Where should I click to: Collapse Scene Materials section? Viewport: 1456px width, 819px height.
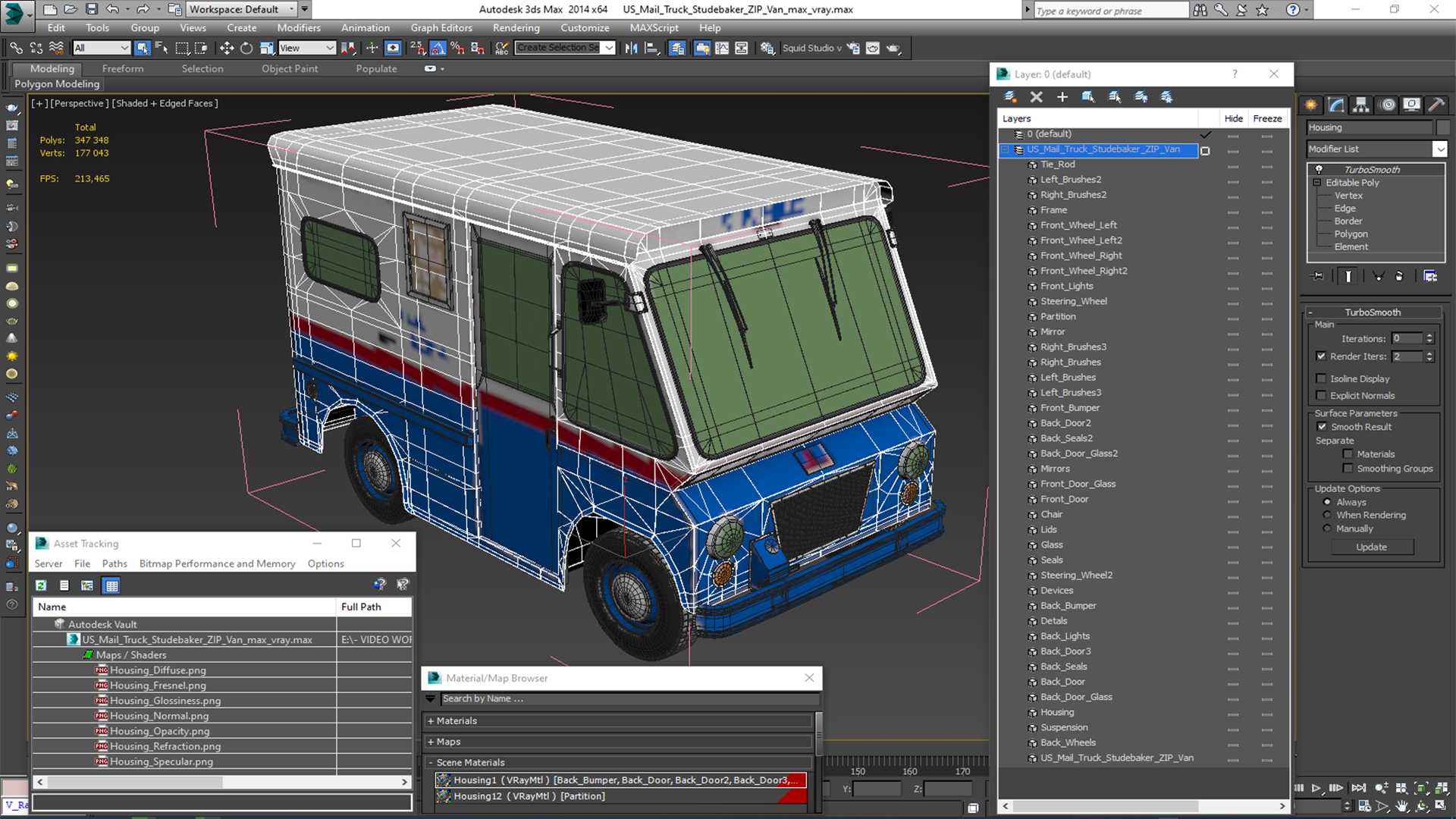[431, 763]
